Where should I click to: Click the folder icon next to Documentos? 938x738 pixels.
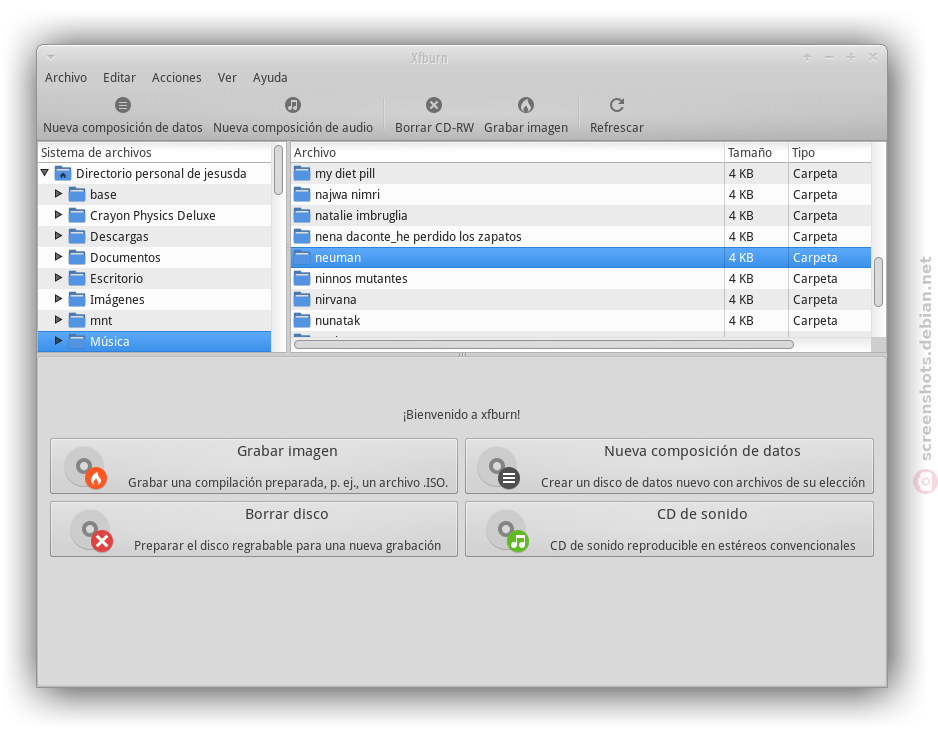77,257
